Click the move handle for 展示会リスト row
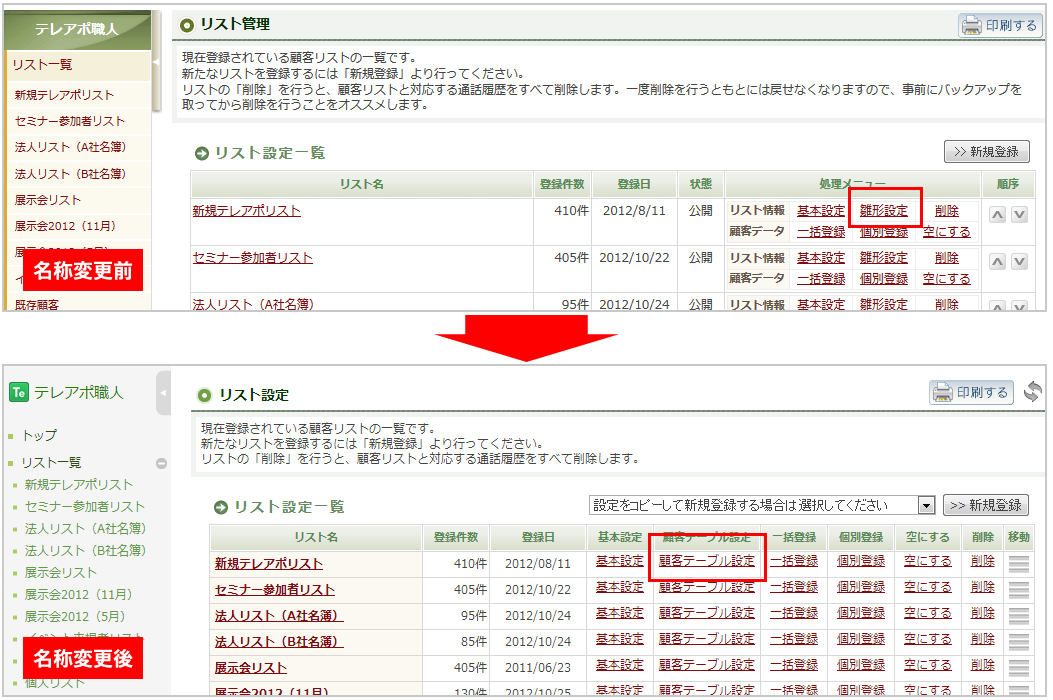The width and height of the screenshot is (1053, 700). click(1018, 668)
